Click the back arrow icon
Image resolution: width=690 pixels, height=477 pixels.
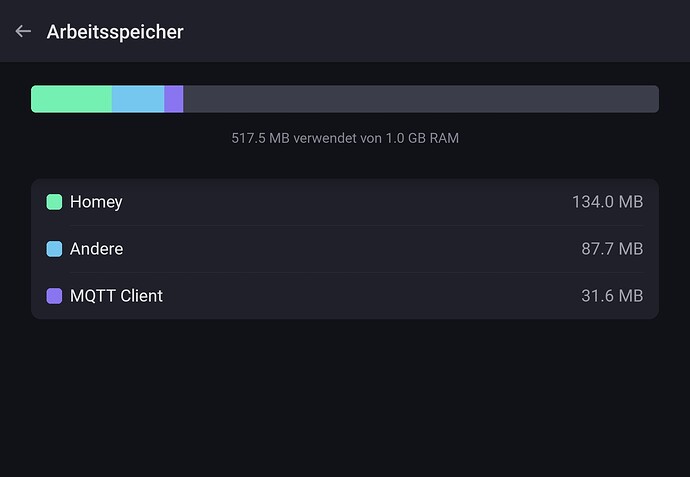[x=23, y=31]
